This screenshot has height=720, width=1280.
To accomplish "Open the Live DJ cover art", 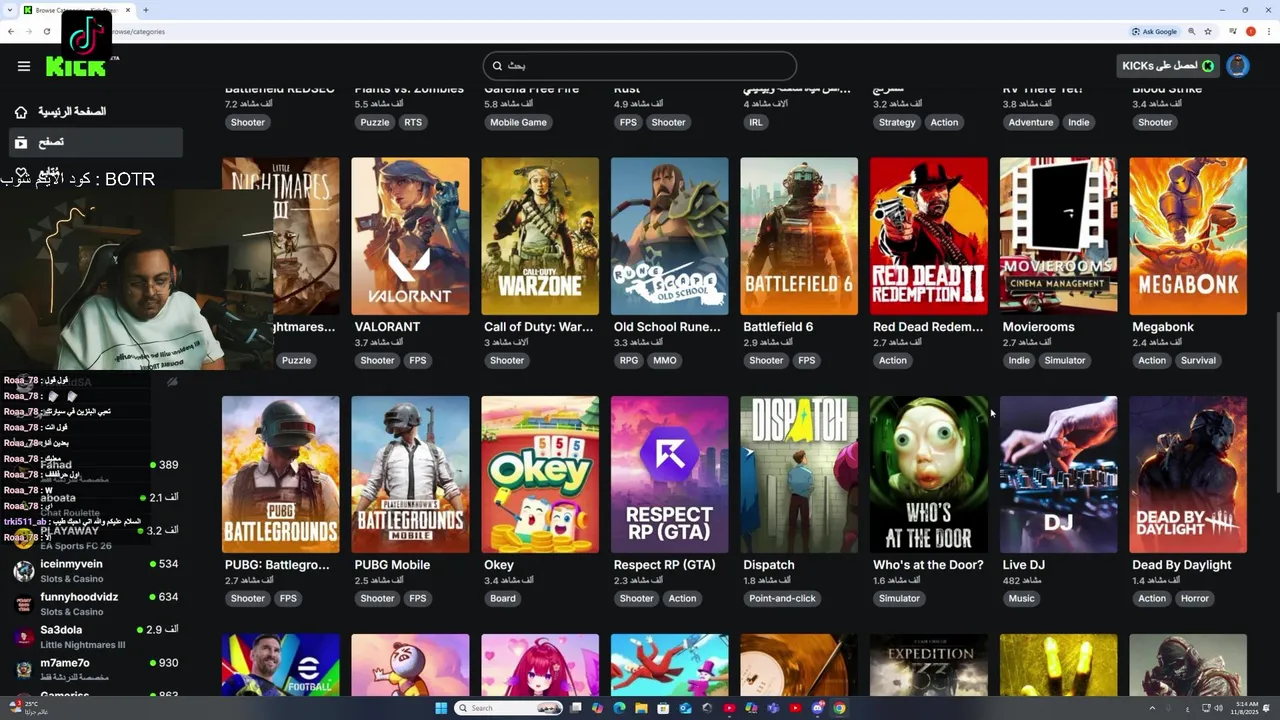I will pyautogui.click(x=1058, y=474).
